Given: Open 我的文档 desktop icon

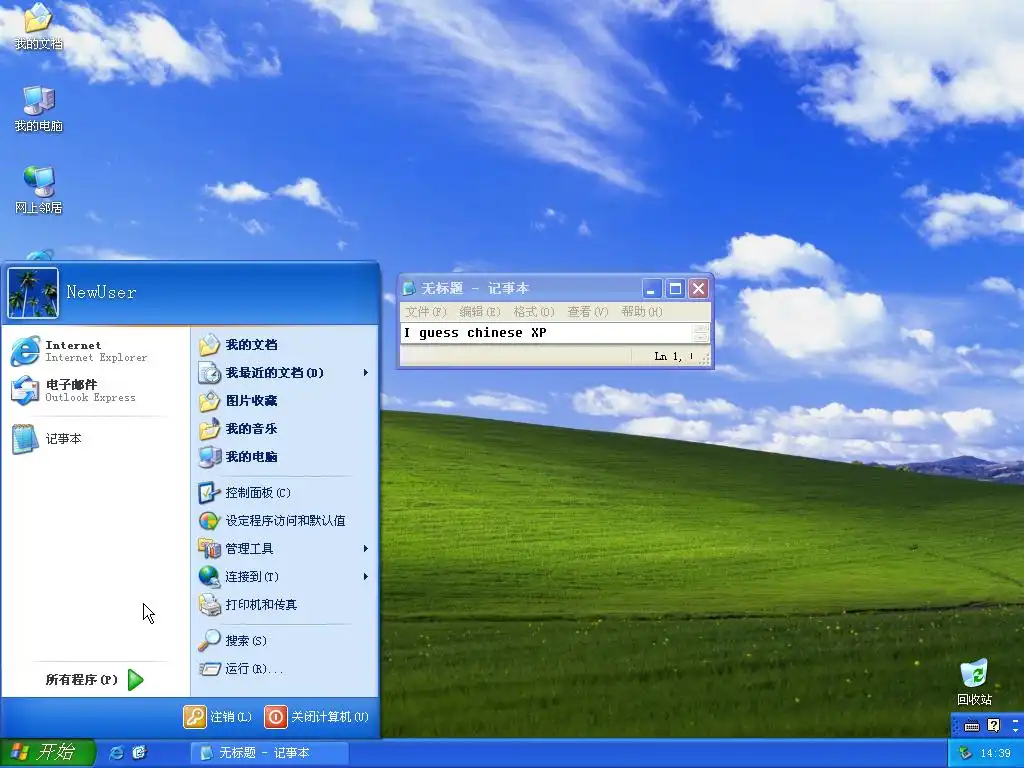Looking at the screenshot, I should 39,26.
